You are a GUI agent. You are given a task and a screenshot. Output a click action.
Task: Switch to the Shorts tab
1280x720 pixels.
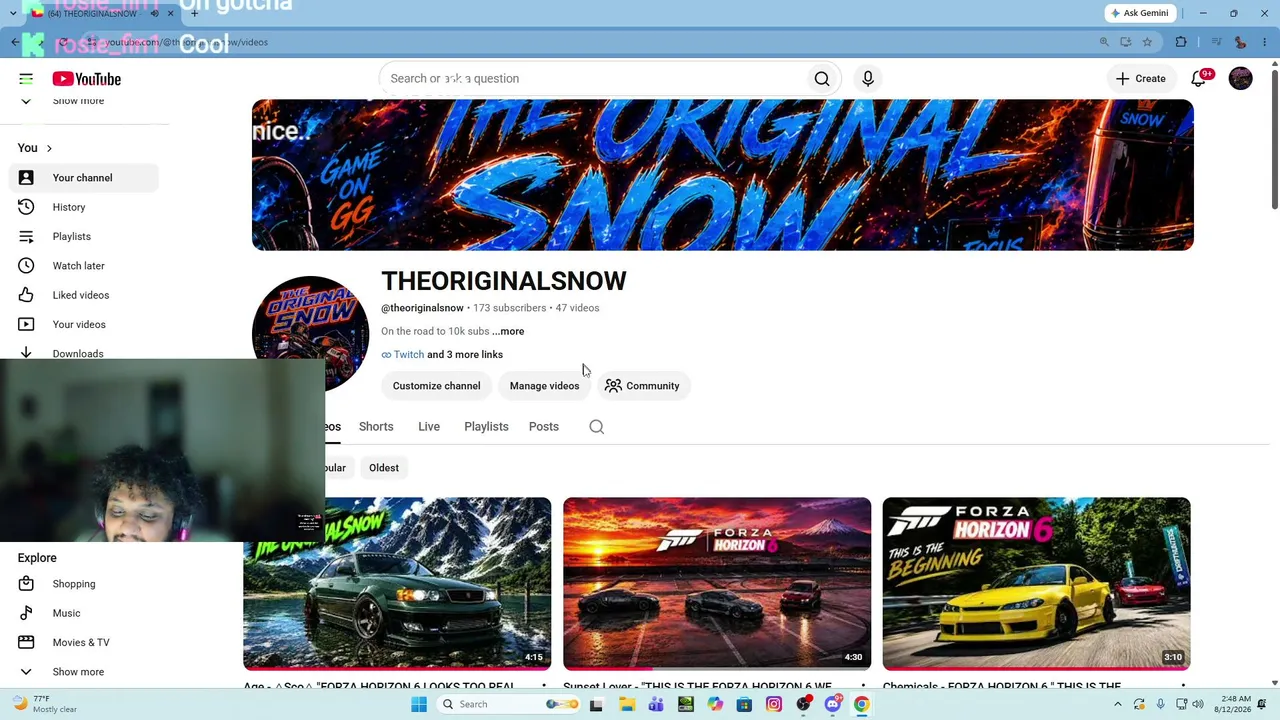pyautogui.click(x=376, y=427)
